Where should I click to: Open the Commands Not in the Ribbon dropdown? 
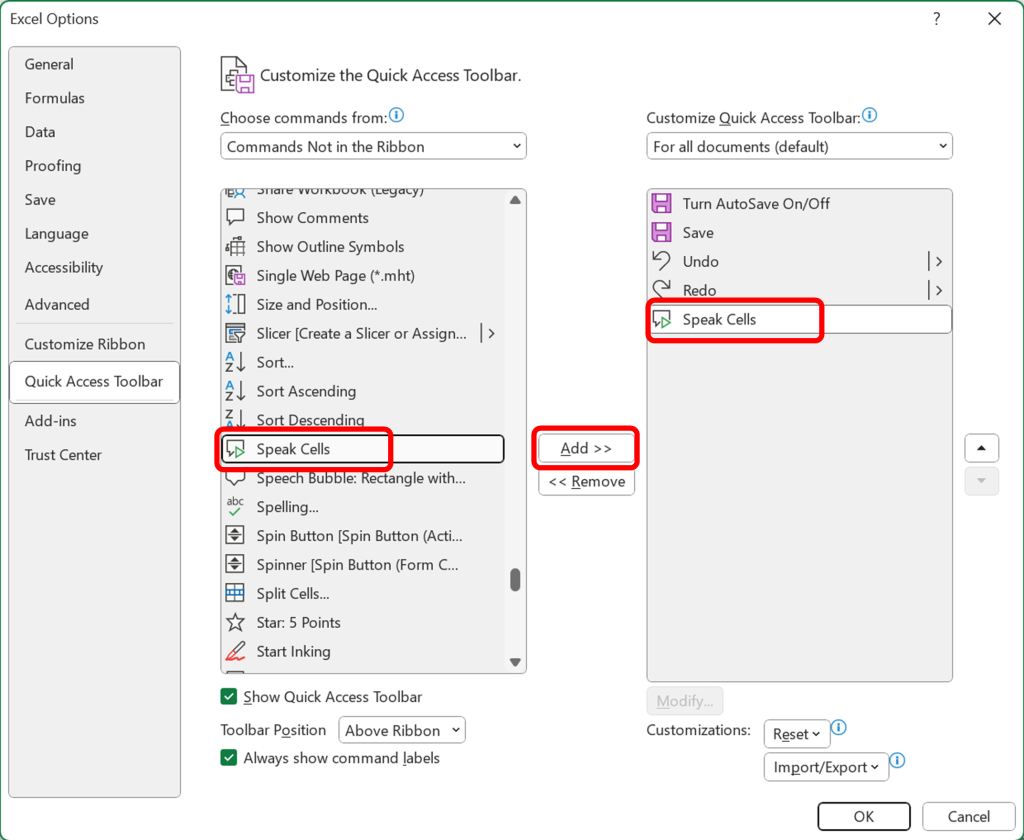click(373, 146)
